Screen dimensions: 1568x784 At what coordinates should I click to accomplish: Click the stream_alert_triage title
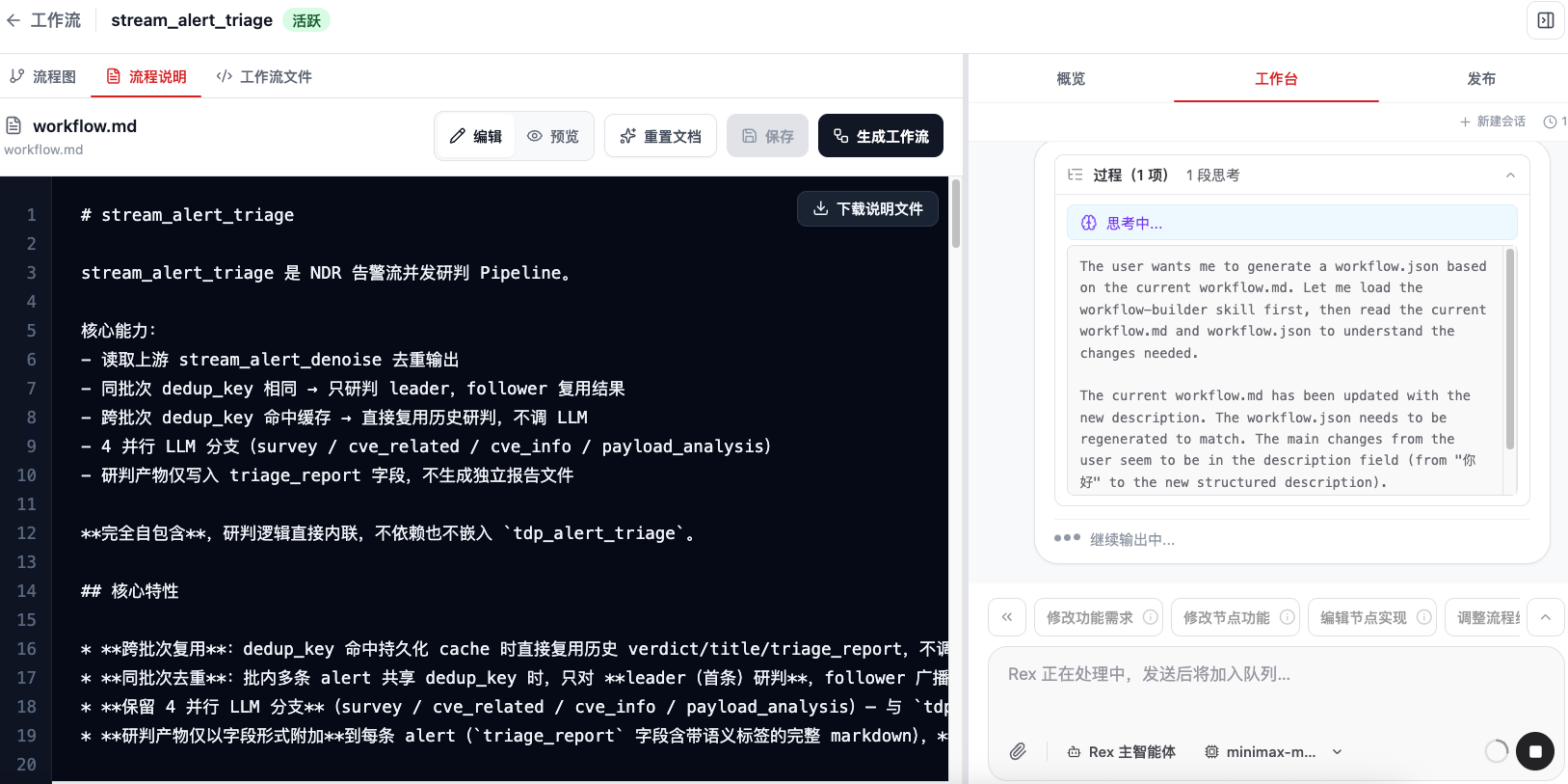point(192,20)
